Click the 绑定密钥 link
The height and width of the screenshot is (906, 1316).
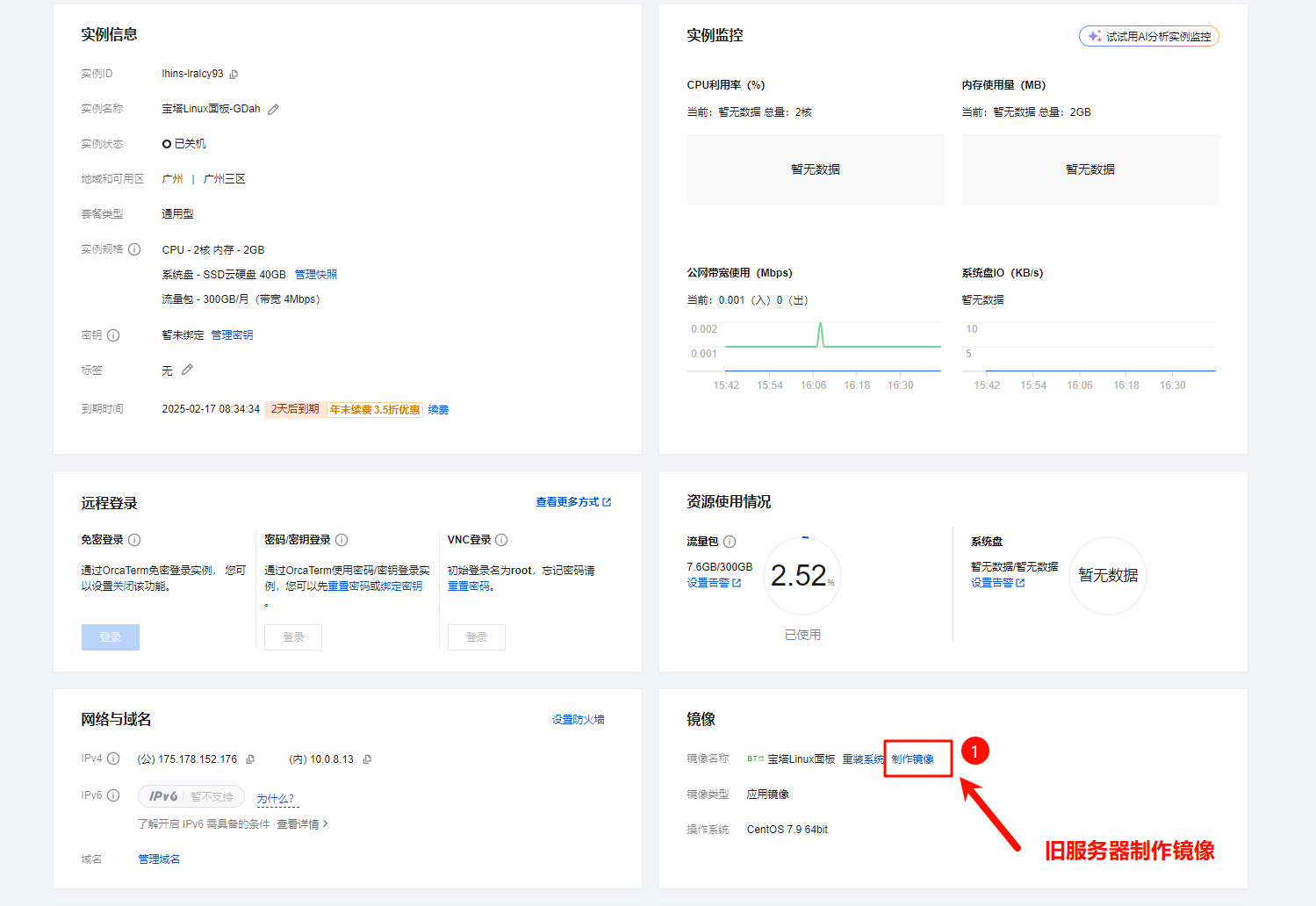pos(401,586)
